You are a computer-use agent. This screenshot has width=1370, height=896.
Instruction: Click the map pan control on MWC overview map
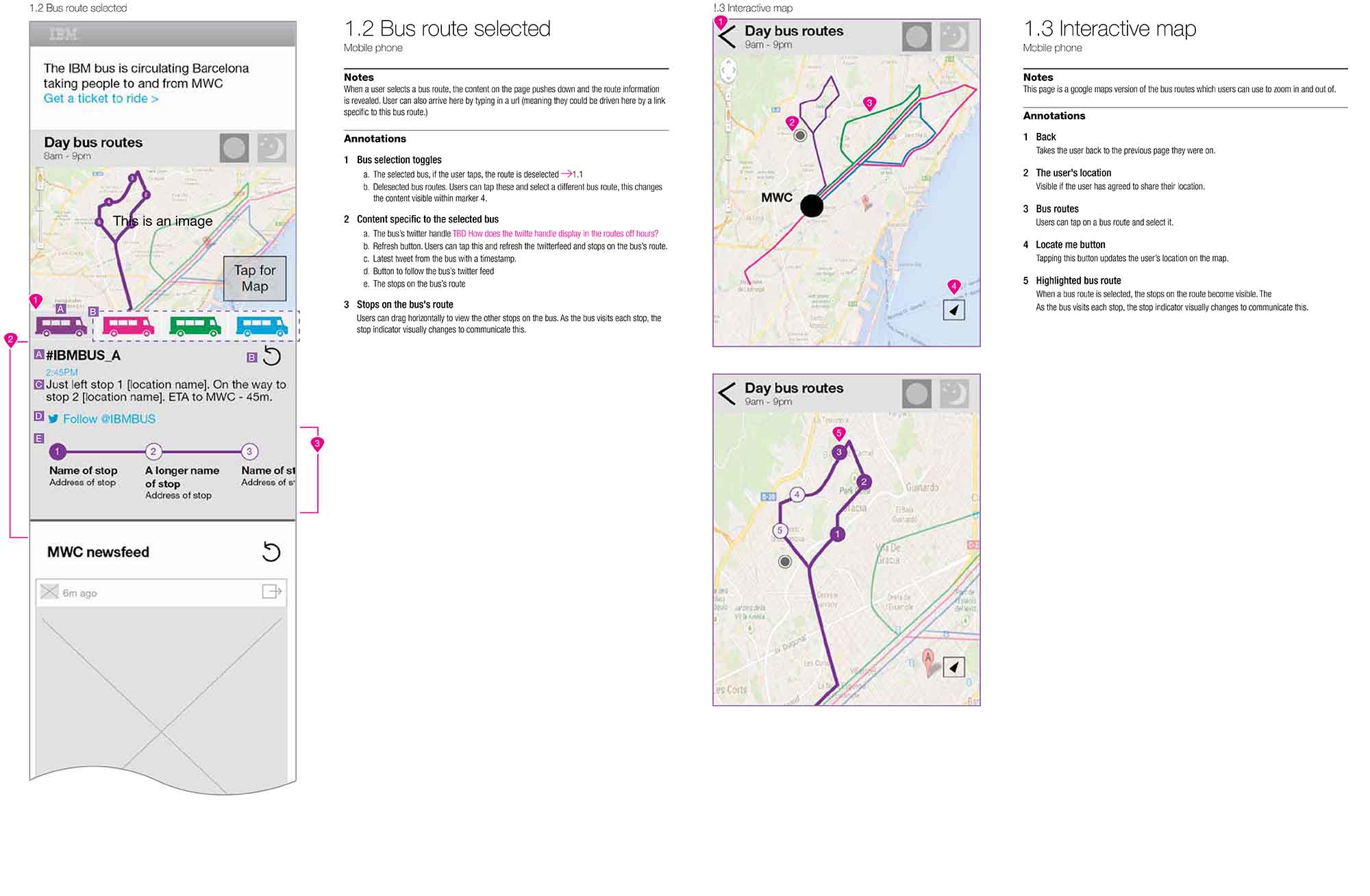tap(728, 69)
